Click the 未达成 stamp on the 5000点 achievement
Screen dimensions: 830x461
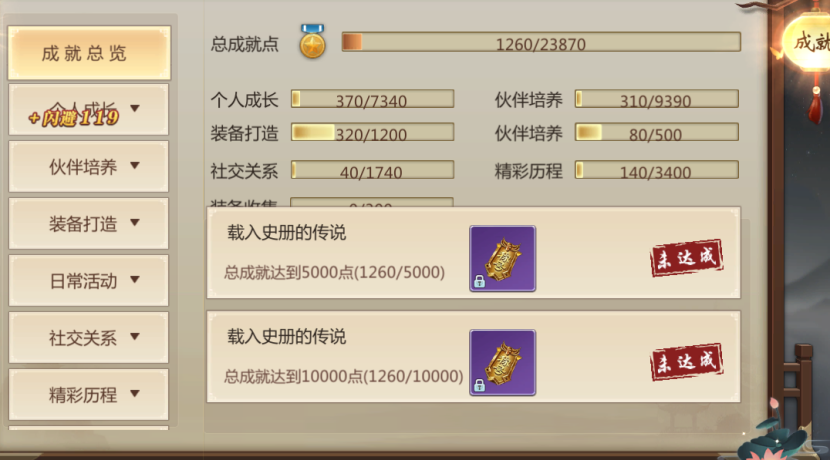pos(687,258)
